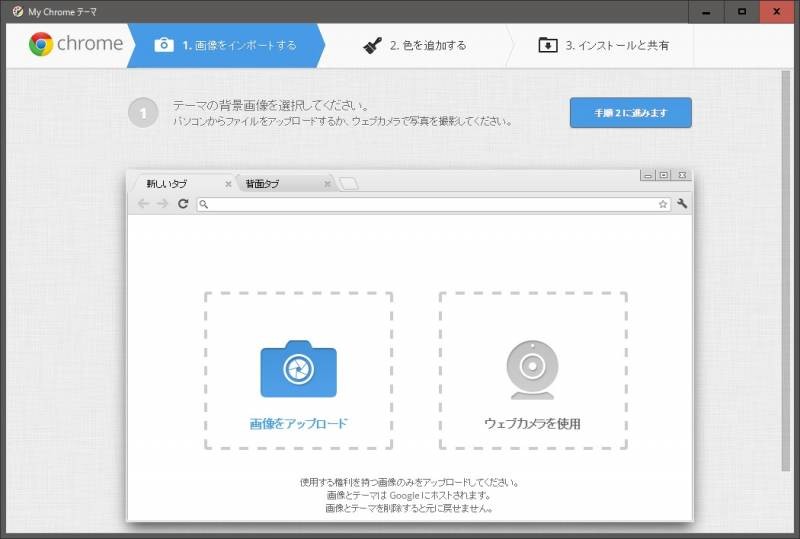
Task: Click the preview browser forward arrow
Action: 162,204
